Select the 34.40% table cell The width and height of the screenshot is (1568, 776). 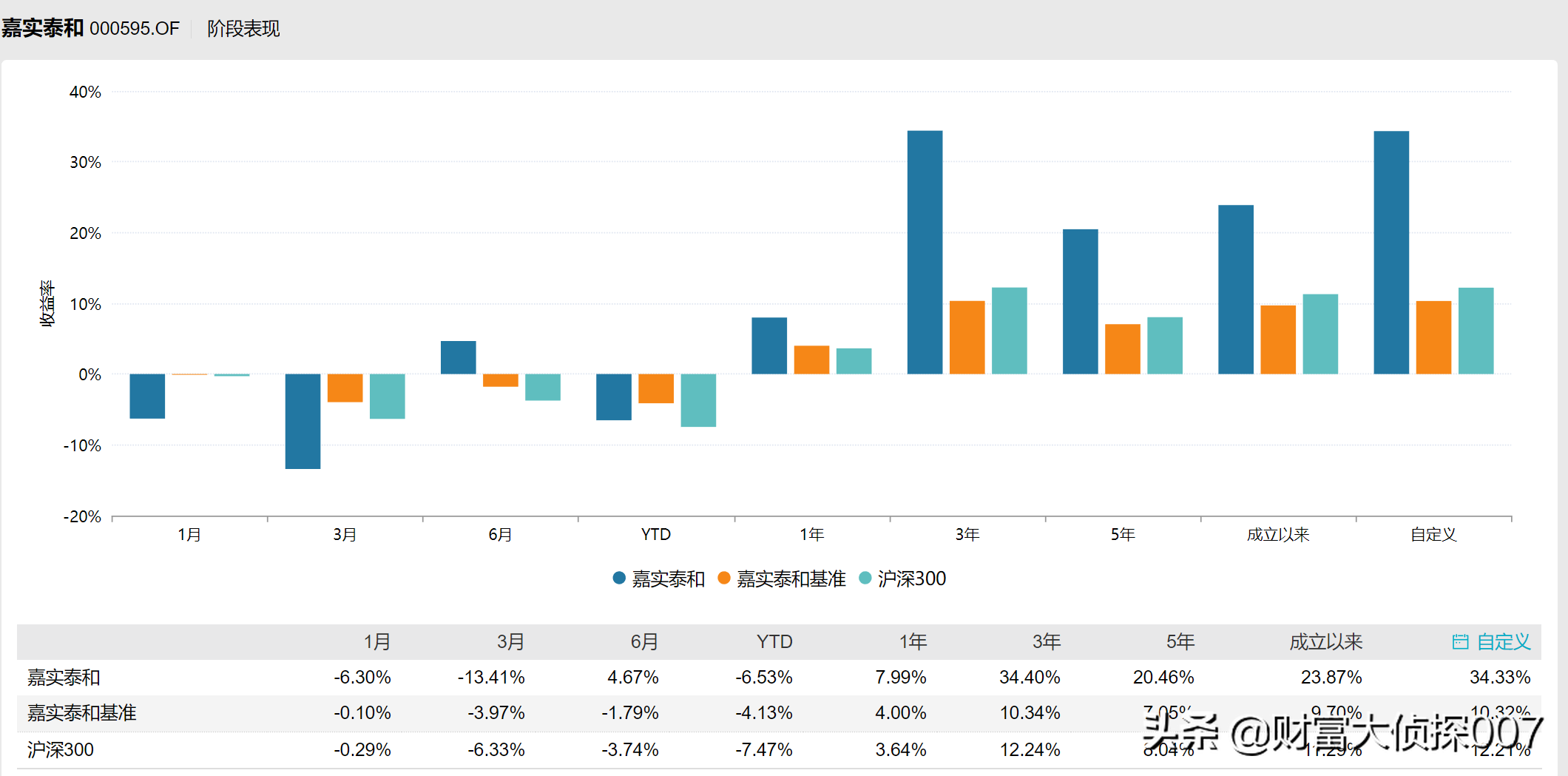tap(1030, 677)
